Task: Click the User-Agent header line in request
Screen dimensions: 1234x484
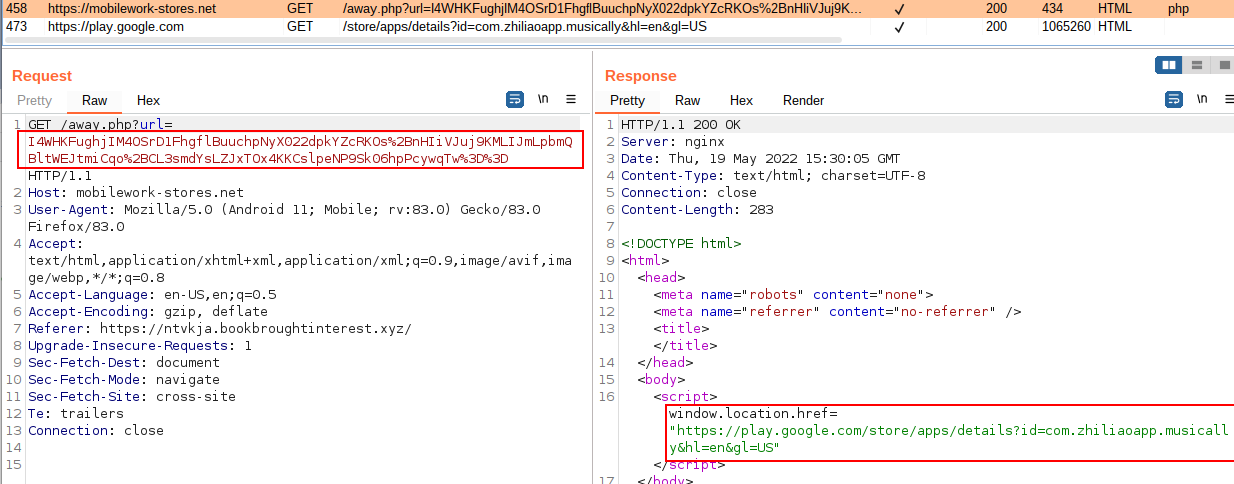Action: click(x=284, y=218)
